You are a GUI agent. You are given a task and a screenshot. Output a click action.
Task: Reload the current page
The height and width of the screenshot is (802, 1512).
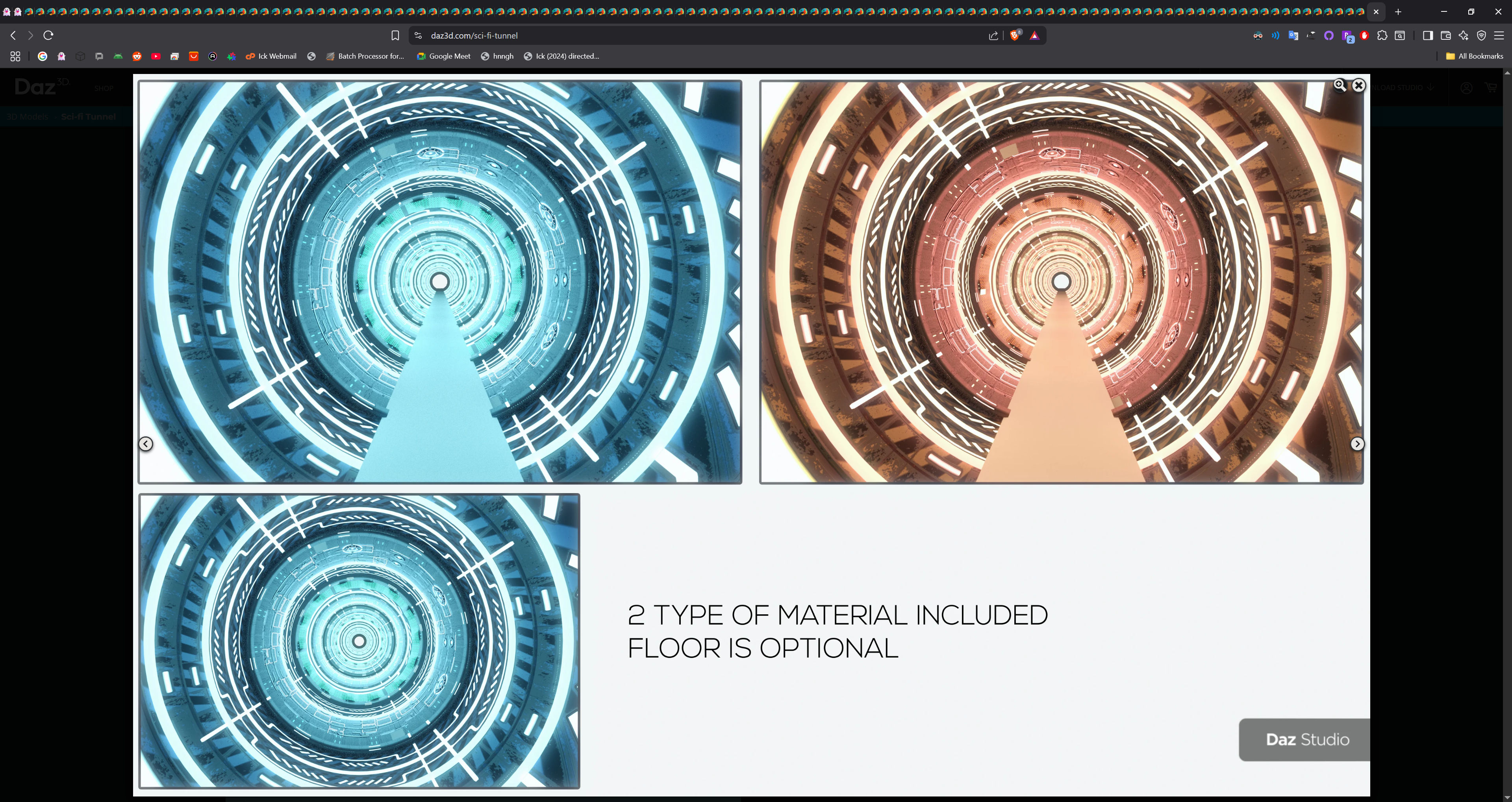tap(49, 36)
